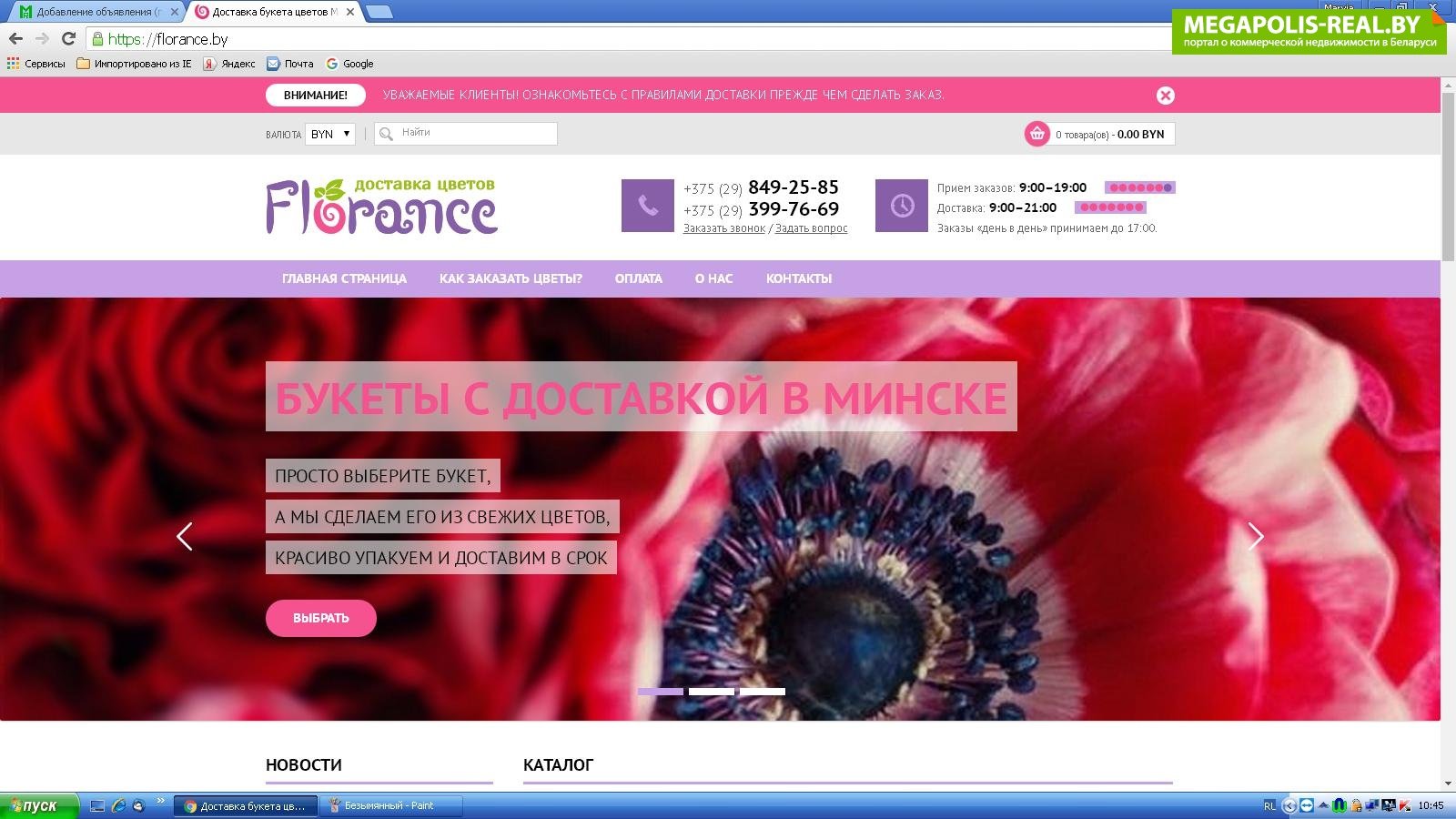
Task: Select the first slider indicator bar
Action: (x=660, y=692)
